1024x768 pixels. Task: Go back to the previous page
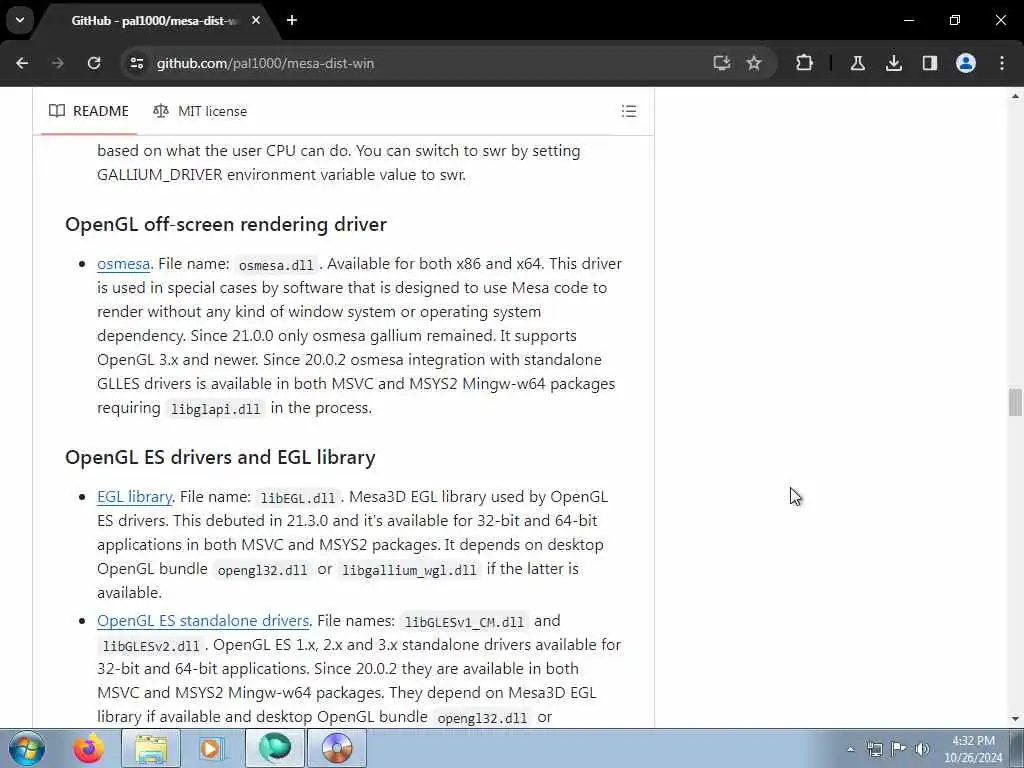point(22,63)
